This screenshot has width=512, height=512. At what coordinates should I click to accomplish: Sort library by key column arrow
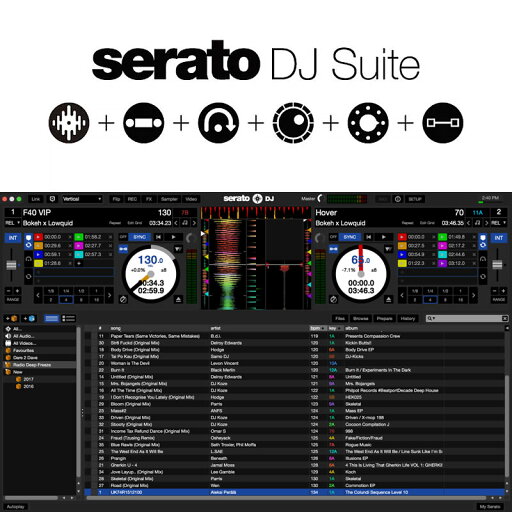(x=340, y=329)
